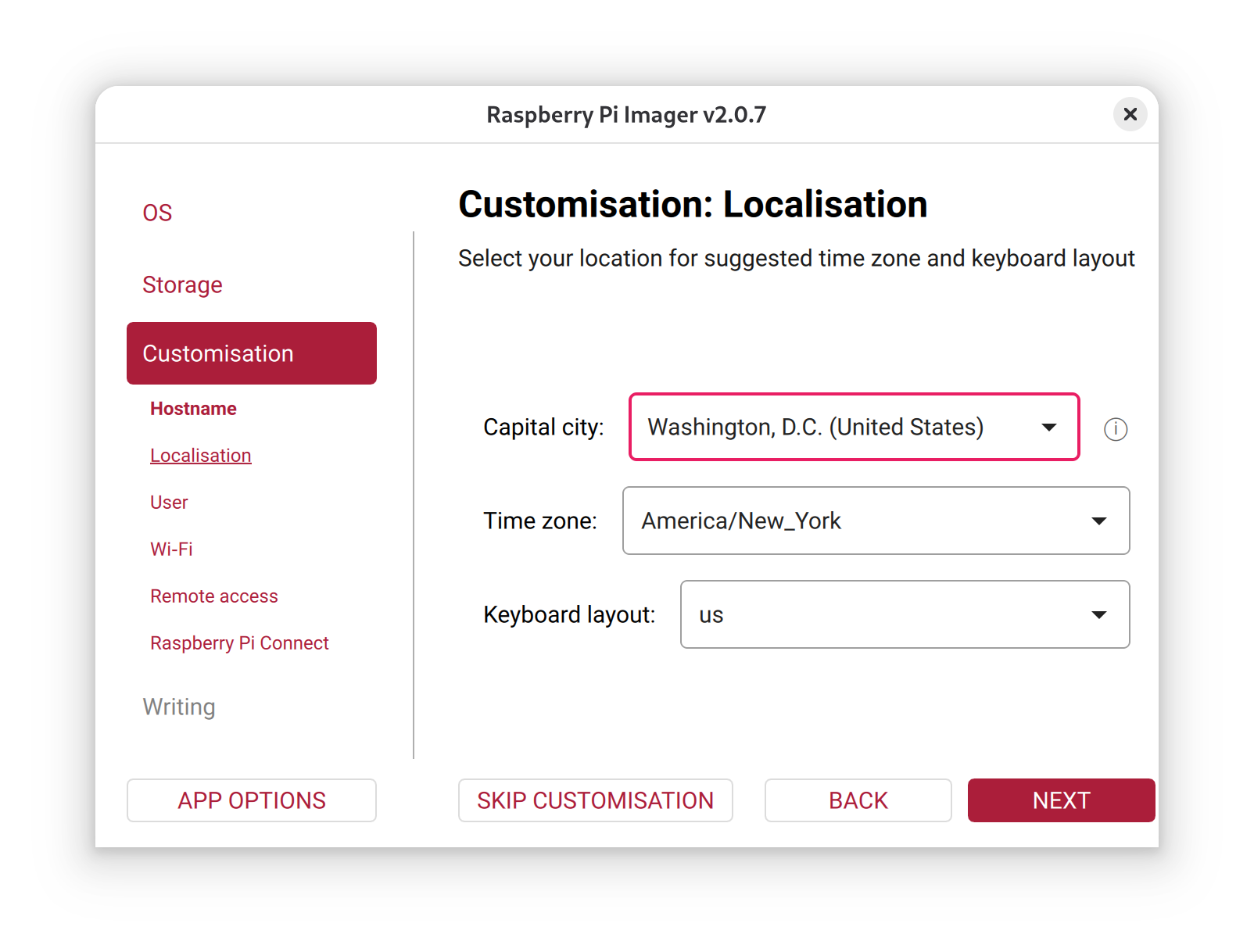The height and width of the screenshot is (952, 1254).
Task: Open the User customisation page
Action: [x=169, y=503]
